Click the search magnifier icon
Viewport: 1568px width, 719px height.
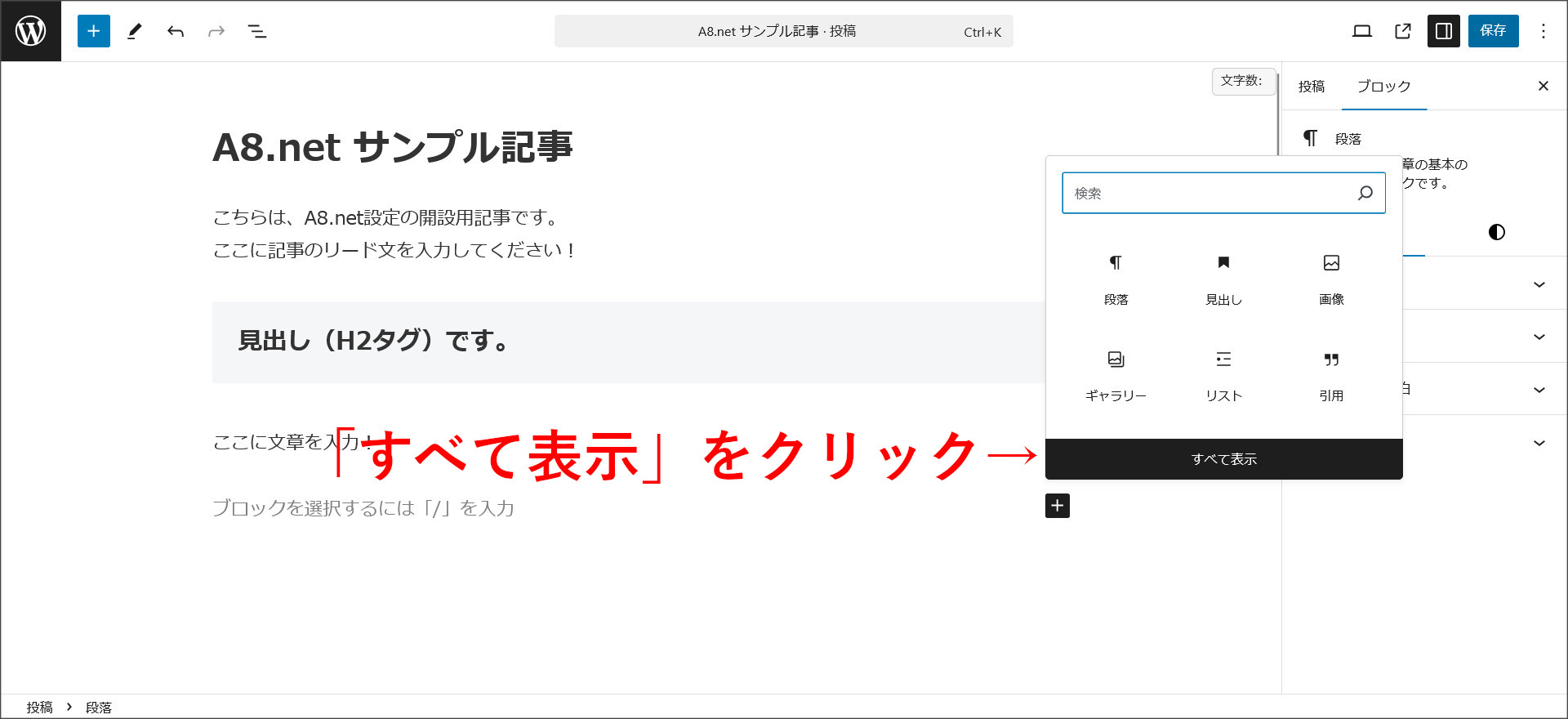pyautogui.click(x=1365, y=193)
